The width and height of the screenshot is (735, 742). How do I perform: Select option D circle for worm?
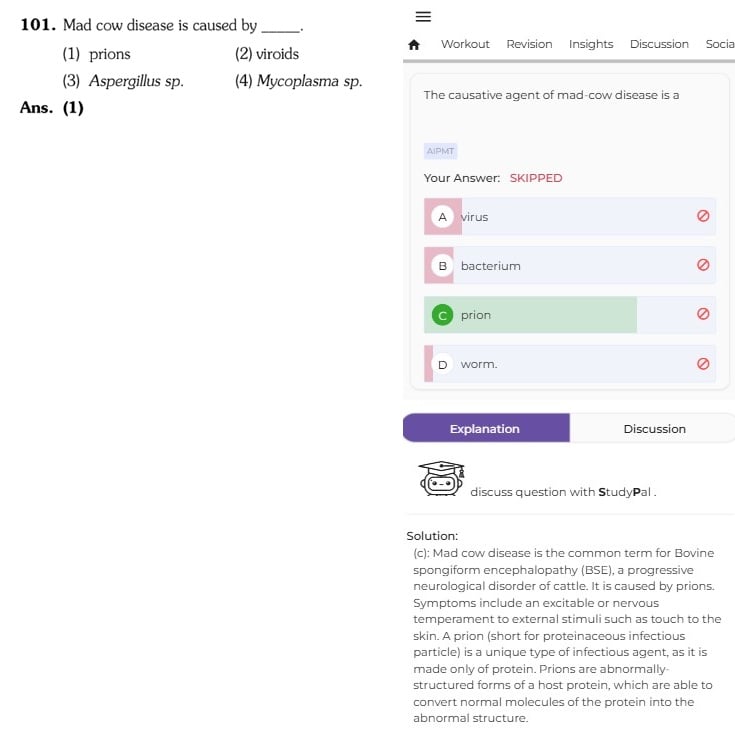click(443, 364)
